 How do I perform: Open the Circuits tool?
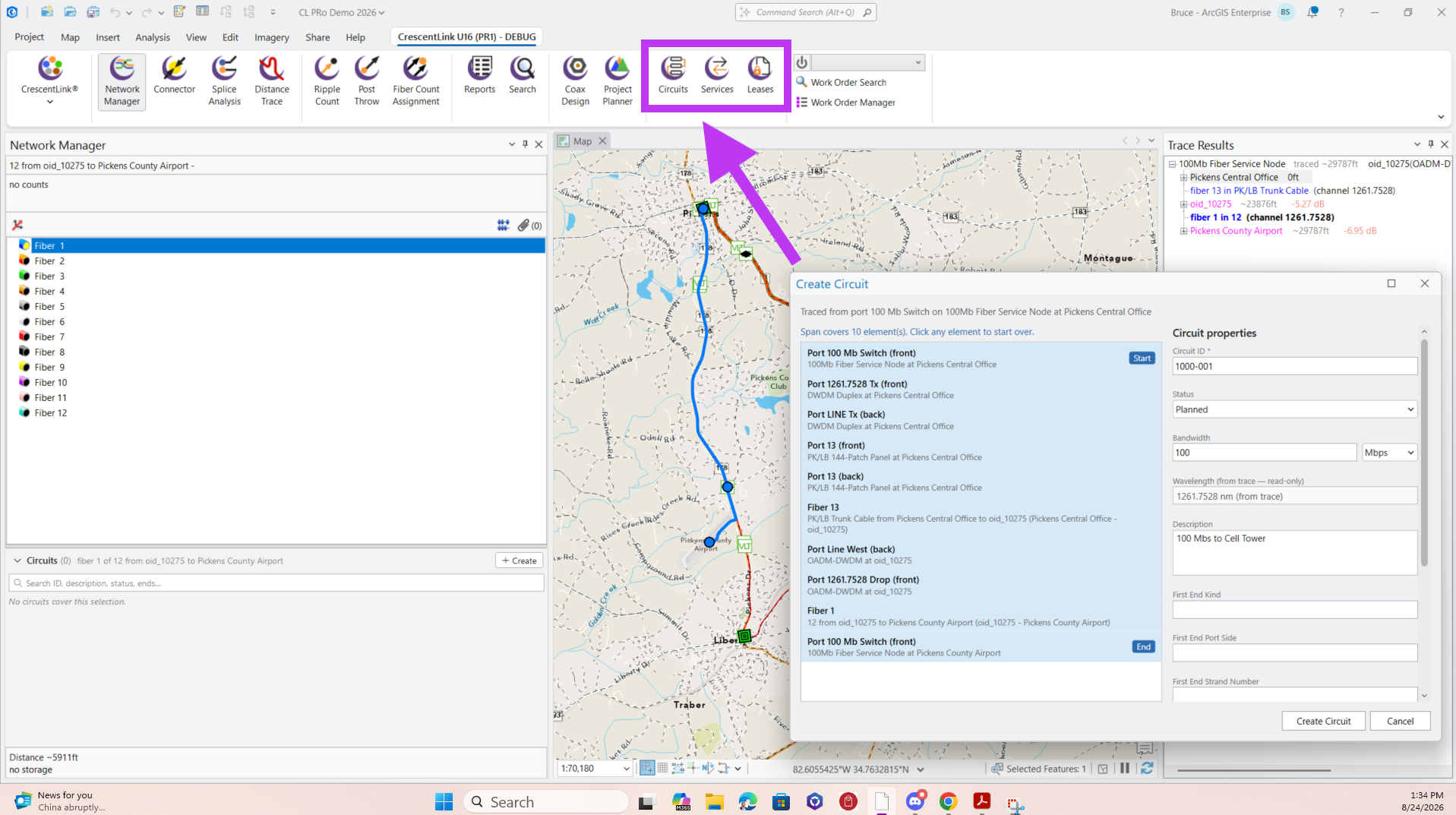(673, 74)
